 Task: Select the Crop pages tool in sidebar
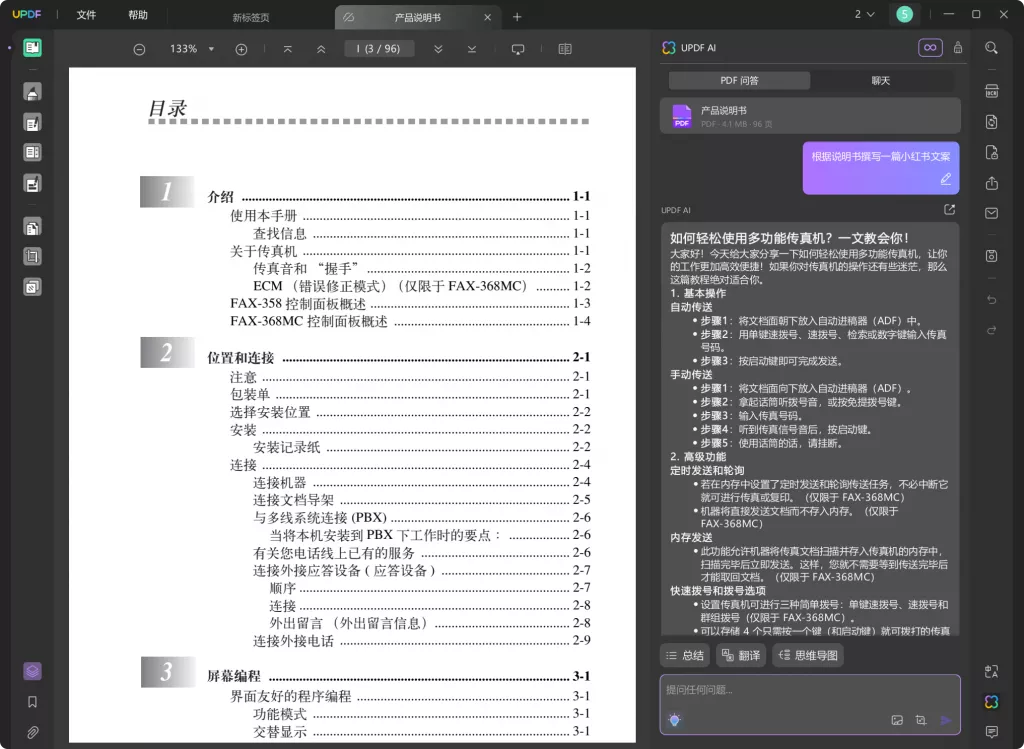tap(32, 256)
